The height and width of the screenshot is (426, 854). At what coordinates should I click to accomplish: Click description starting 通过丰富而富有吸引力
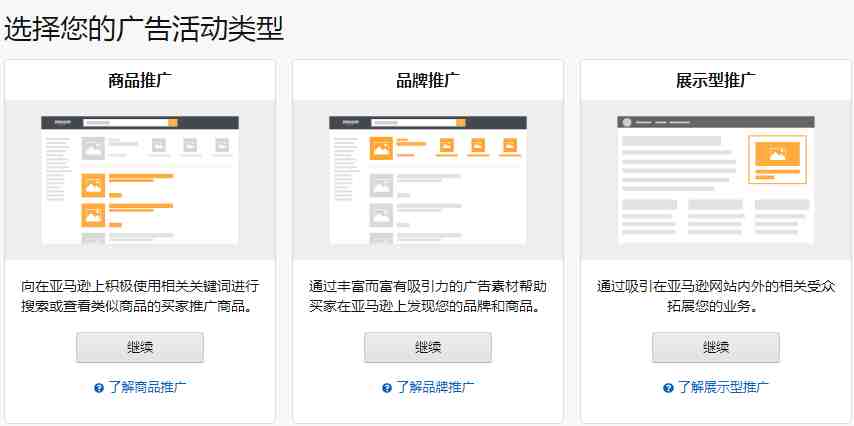tap(428, 296)
